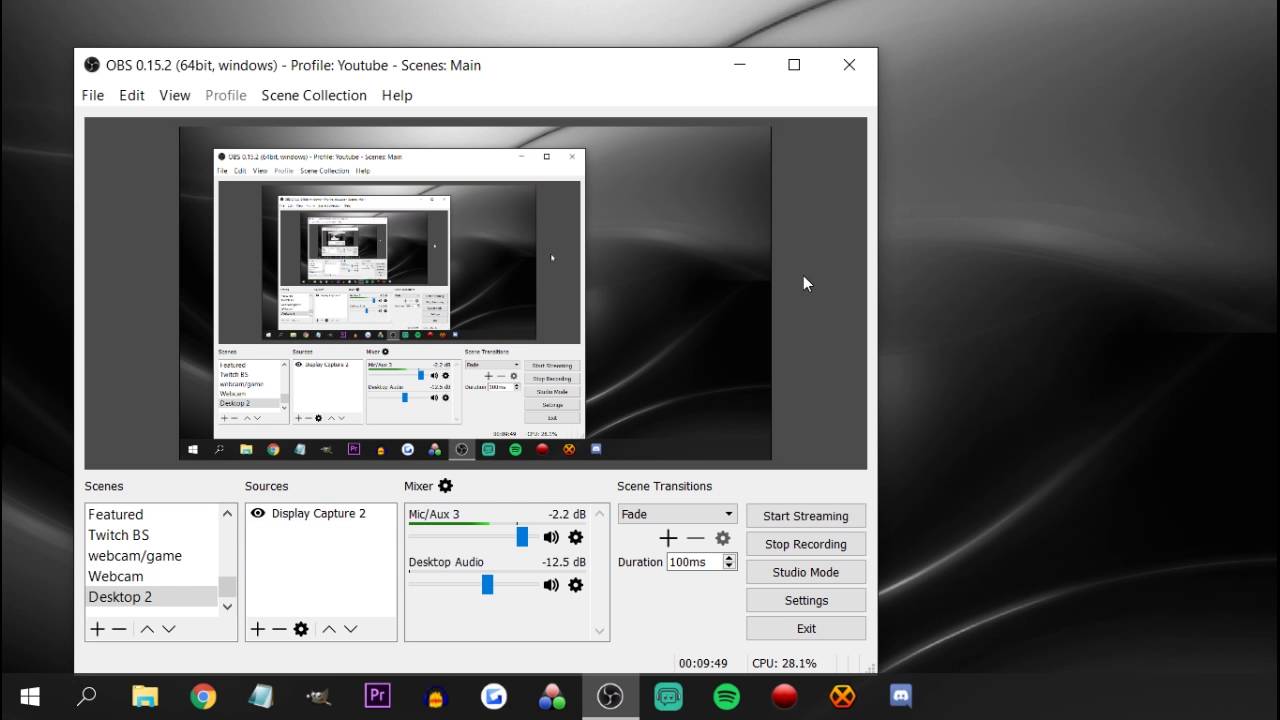Open taskbar search magnifier
Image resolution: width=1280 pixels, height=720 pixels.
click(87, 696)
